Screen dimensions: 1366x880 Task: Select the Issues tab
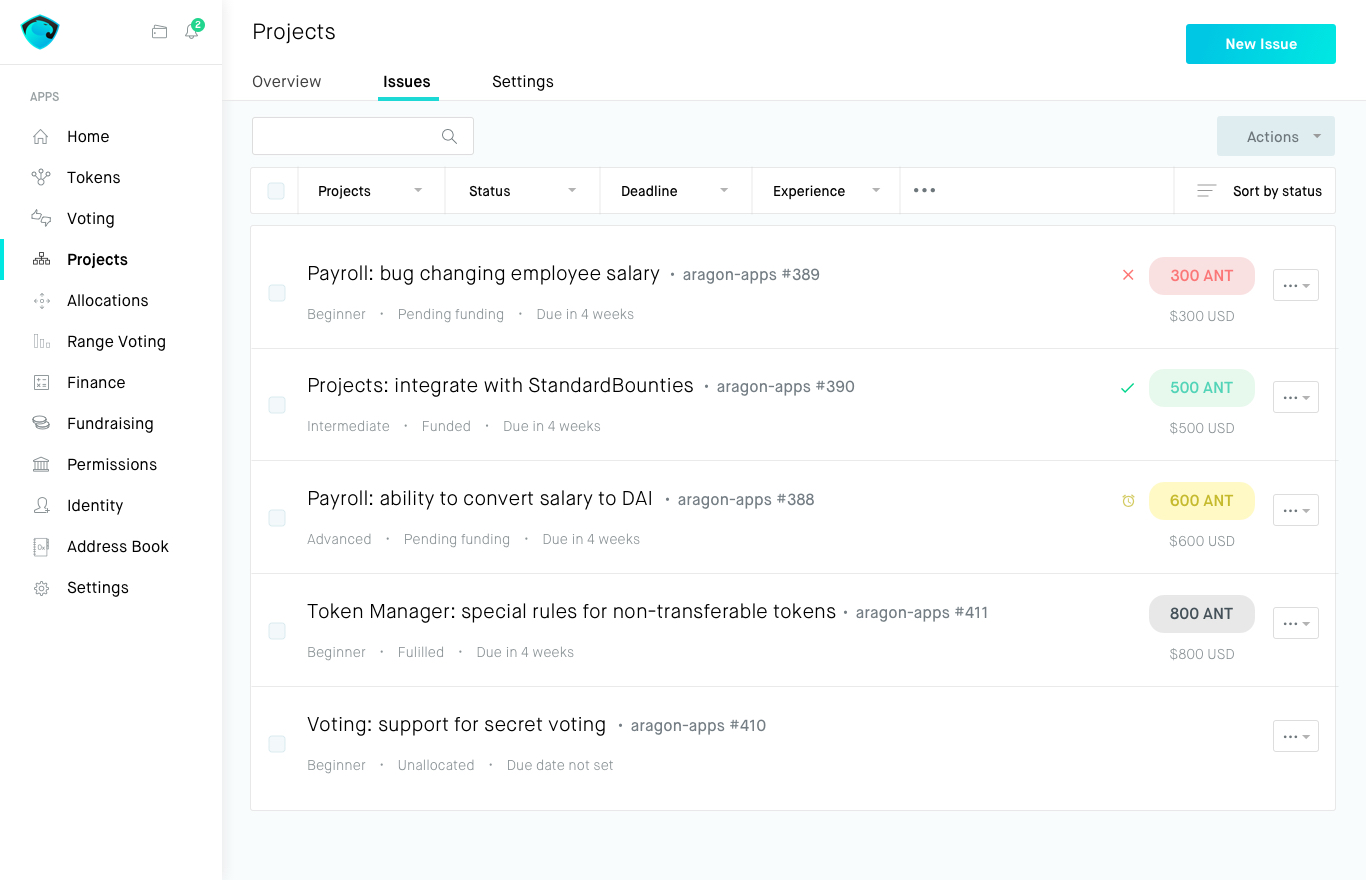(x=407, y=82)
